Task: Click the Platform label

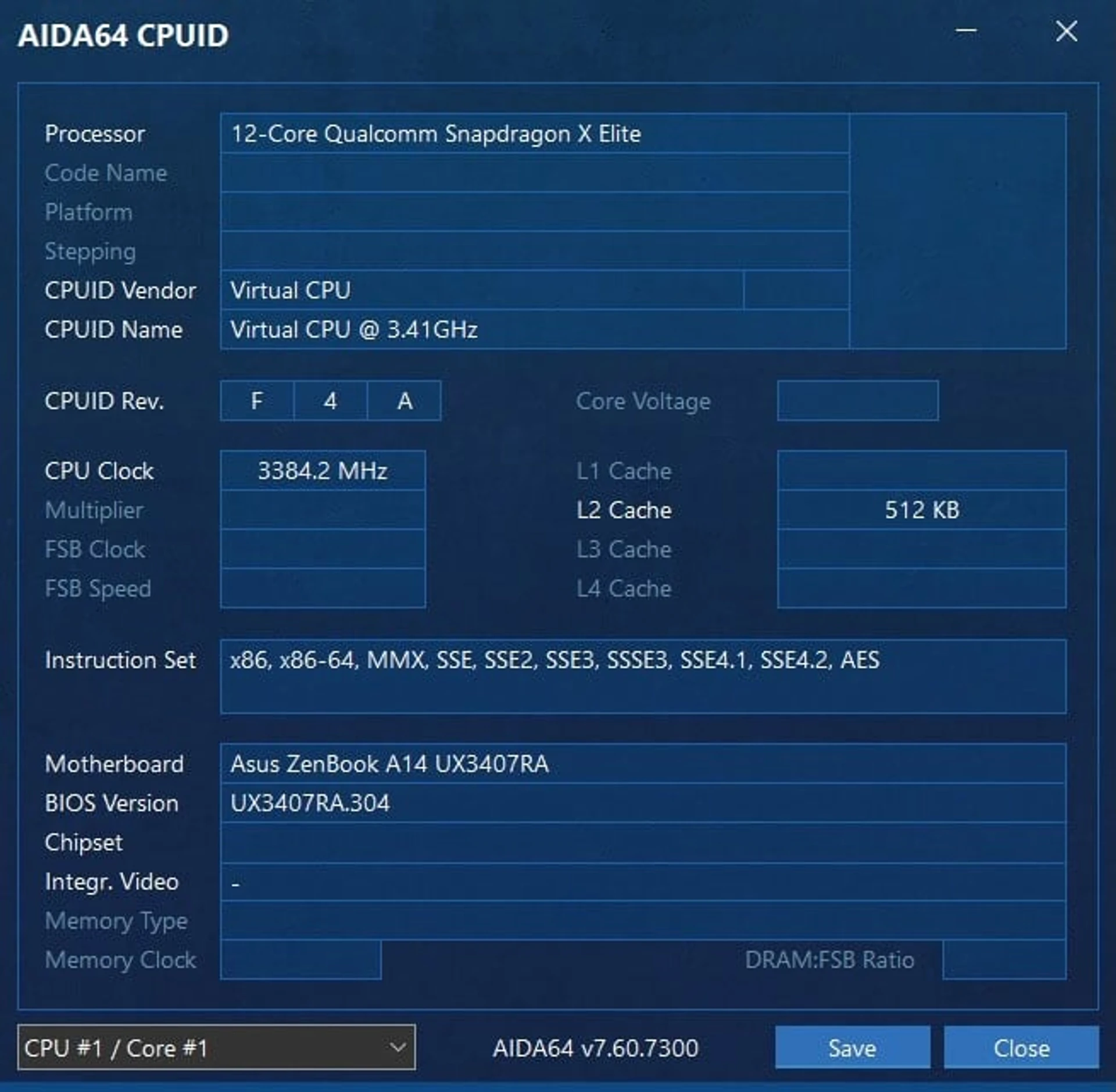Action: (x=88, y=212)
